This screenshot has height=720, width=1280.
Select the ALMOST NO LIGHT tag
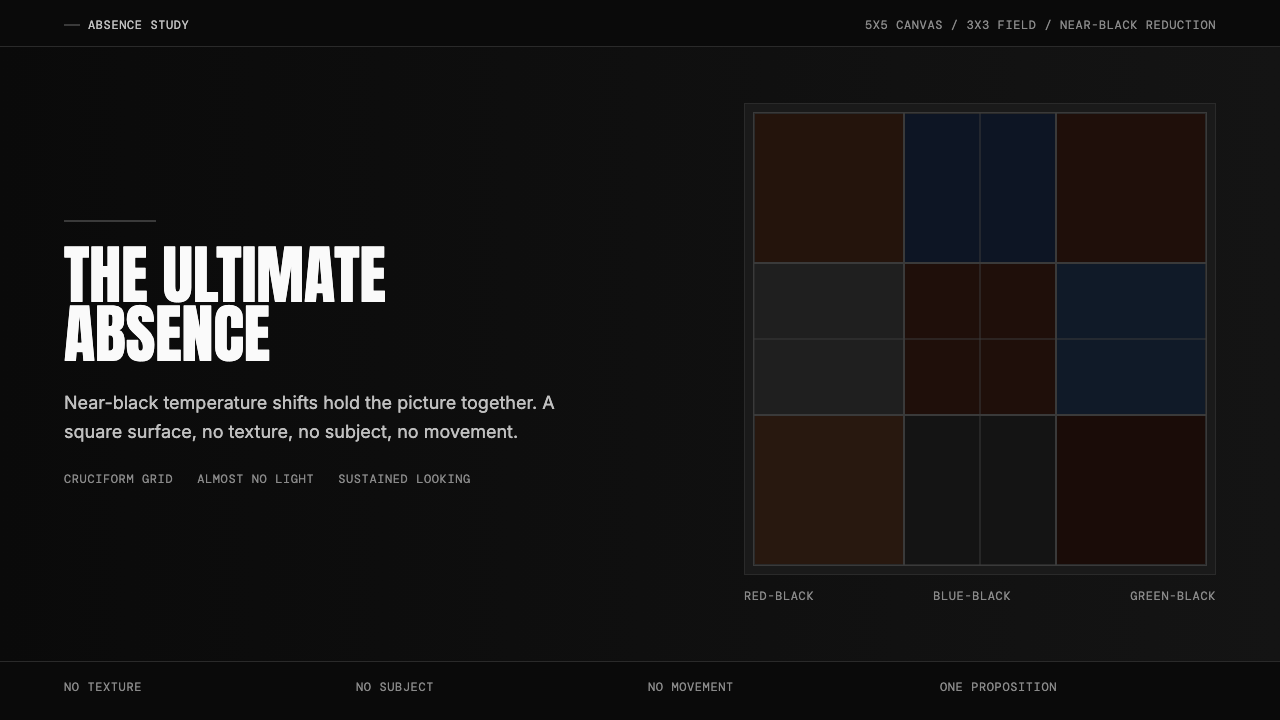255,479
